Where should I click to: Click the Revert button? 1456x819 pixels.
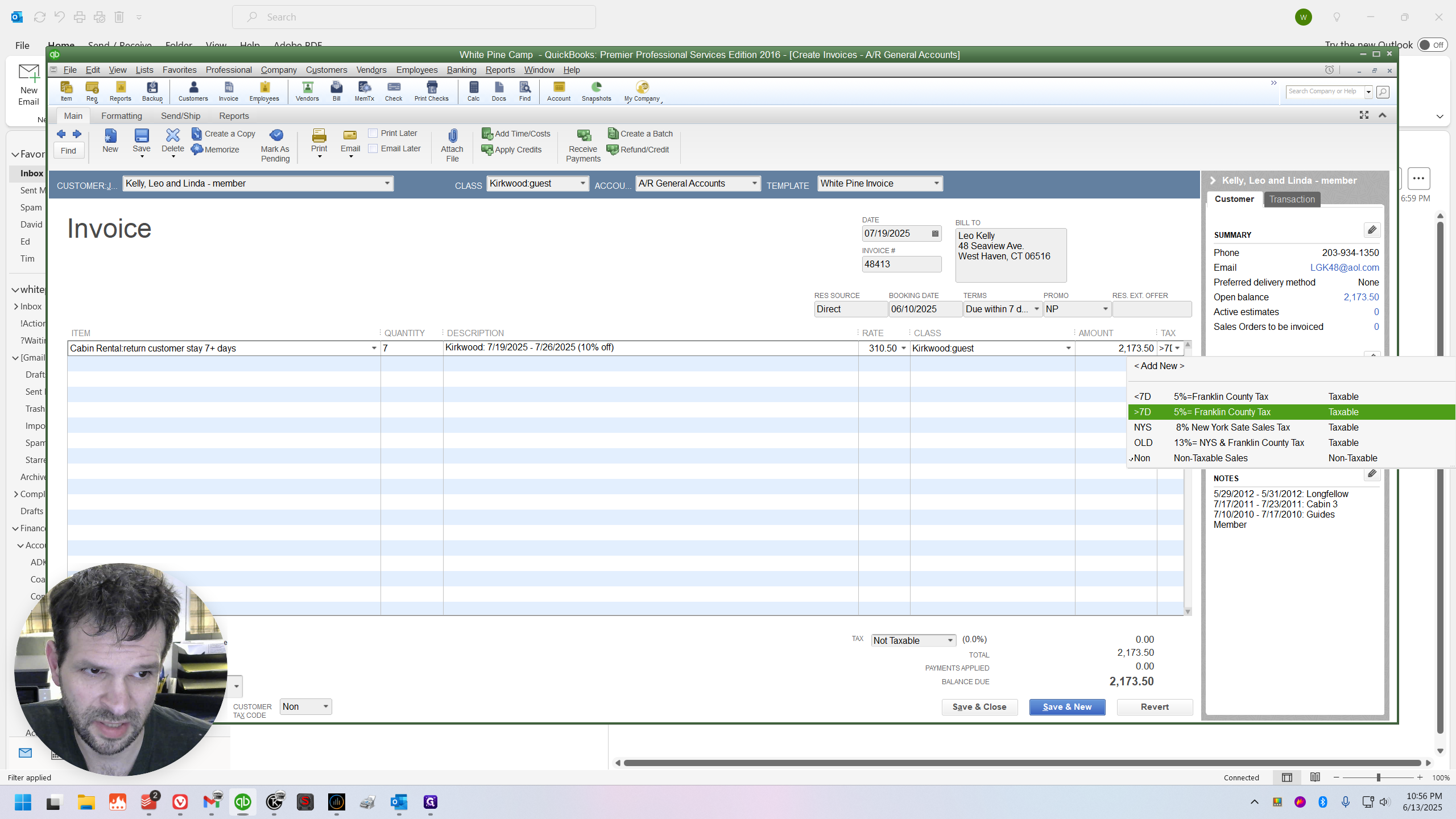(x=1155, y=707)
